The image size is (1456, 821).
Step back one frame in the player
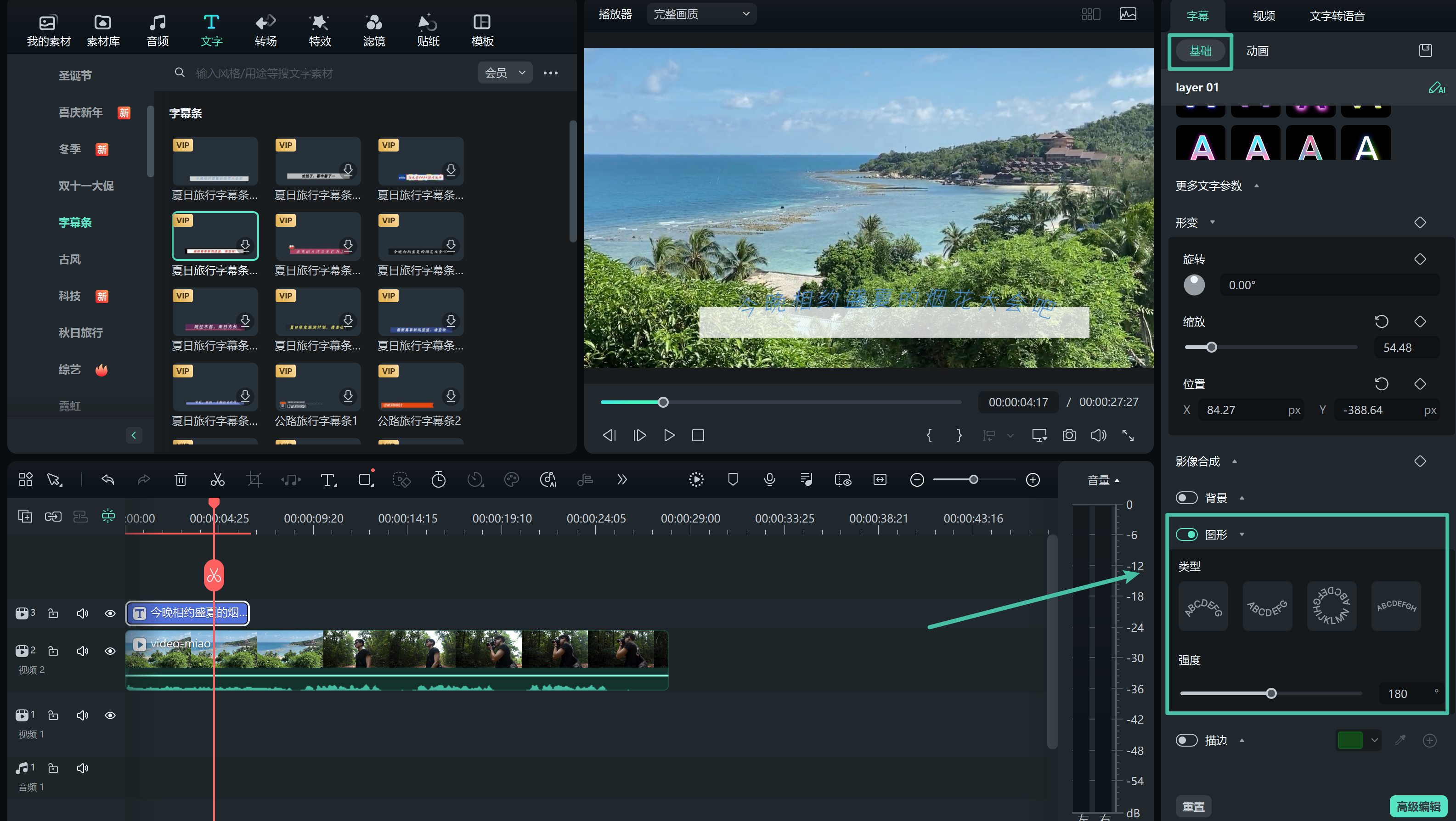(x=609, y=435)
